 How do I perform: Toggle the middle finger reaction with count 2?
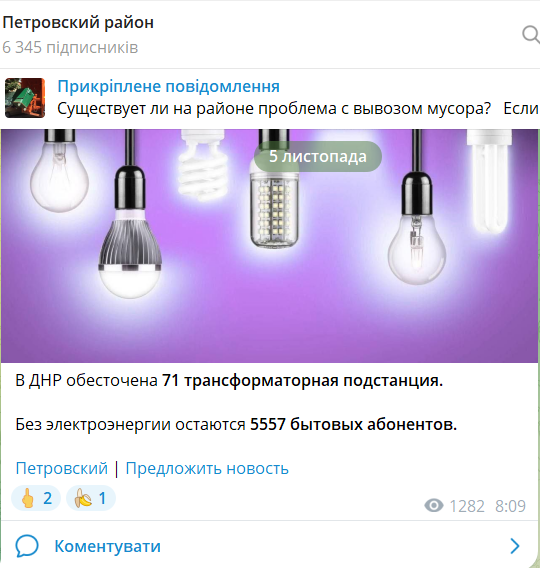(36, 498)
